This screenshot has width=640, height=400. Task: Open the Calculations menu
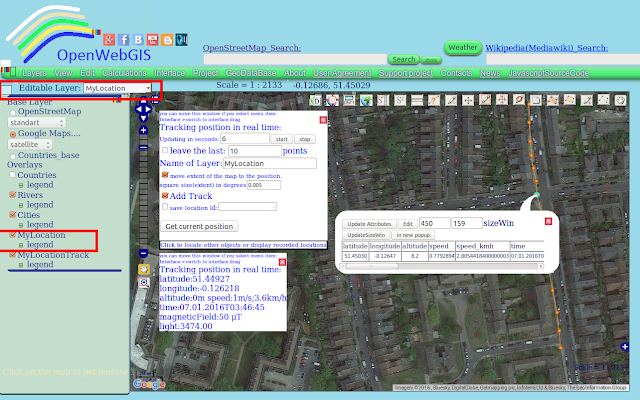click(124, 73)
